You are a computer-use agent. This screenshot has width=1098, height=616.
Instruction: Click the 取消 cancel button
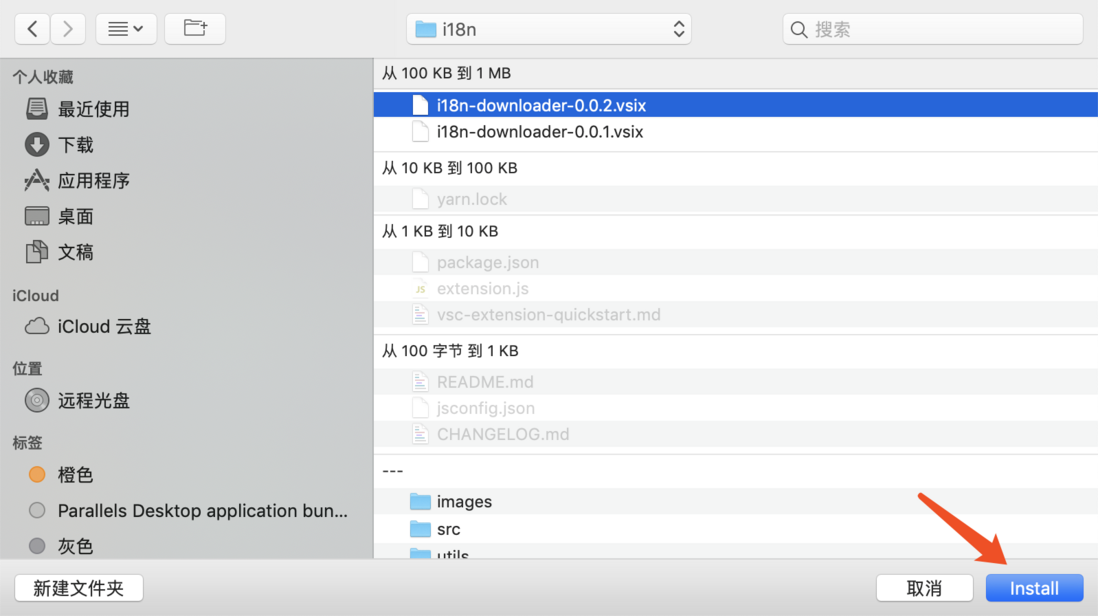pyautogui.click(x=924, y=588)
